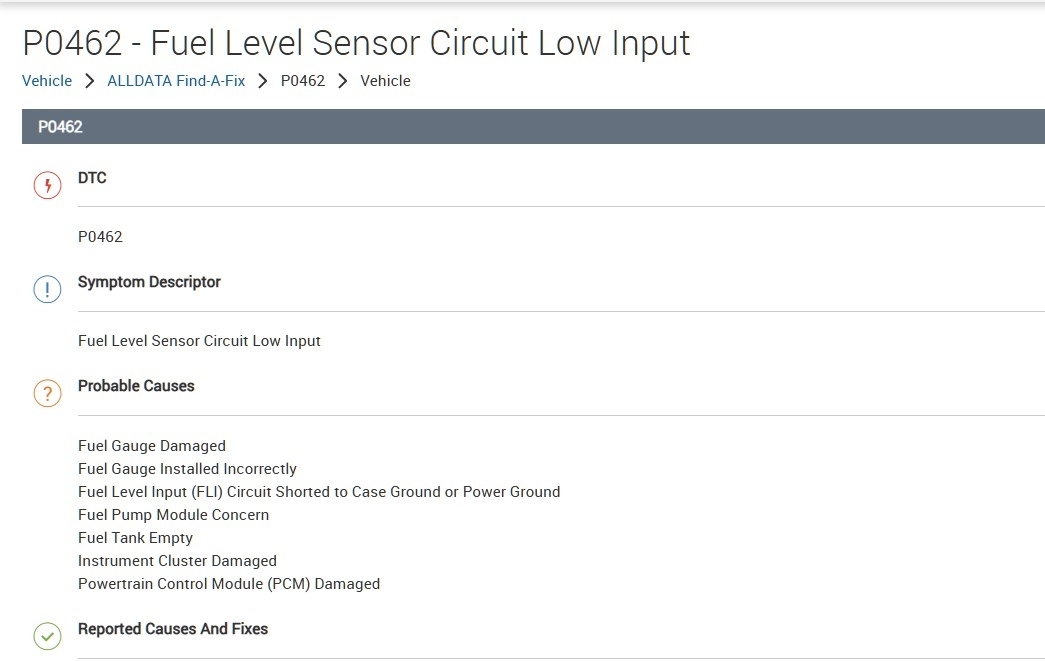Open the Reported Causes And Fixes section
1045x661 pixels.
point(173,629)
